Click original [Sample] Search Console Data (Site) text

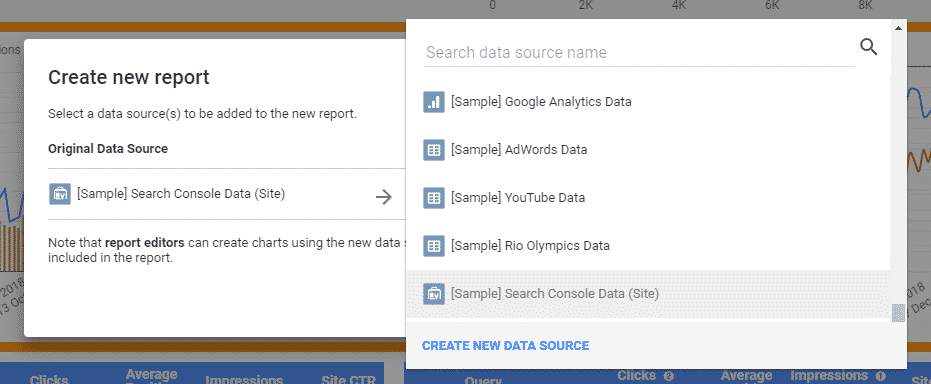(181, 193)
